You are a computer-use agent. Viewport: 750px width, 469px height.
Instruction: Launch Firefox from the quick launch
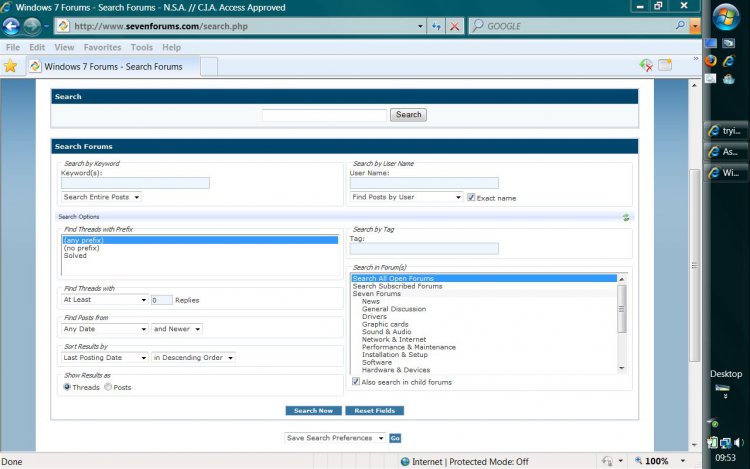711,60
